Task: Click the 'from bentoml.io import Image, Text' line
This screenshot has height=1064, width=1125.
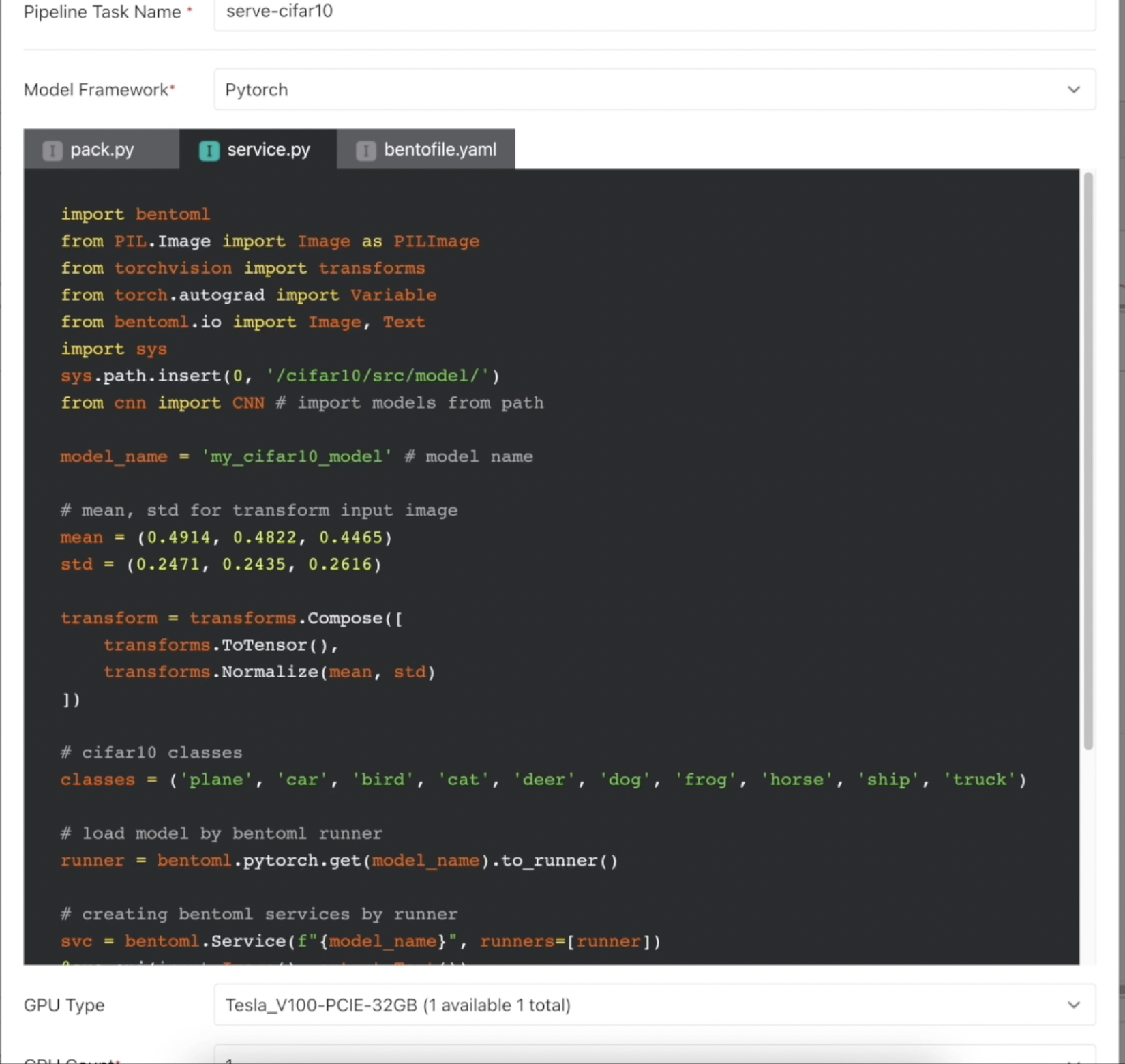Action: click(243, 322)
